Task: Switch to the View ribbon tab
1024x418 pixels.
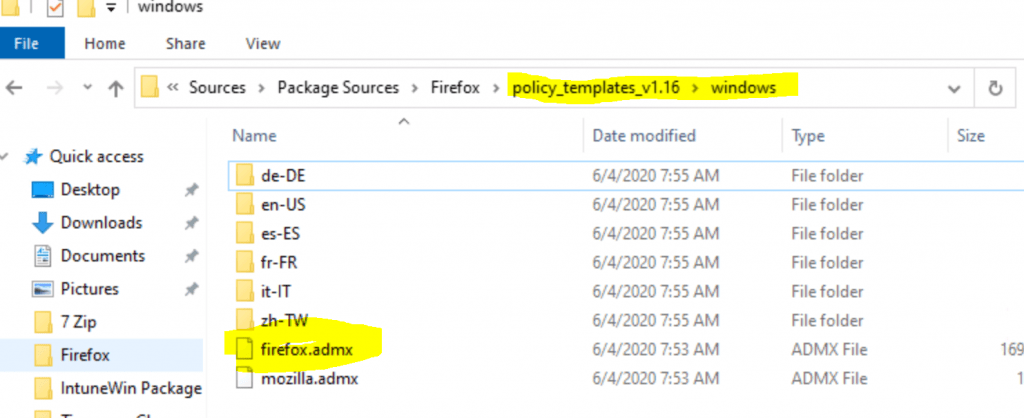Action: click(x=263, y=43)
